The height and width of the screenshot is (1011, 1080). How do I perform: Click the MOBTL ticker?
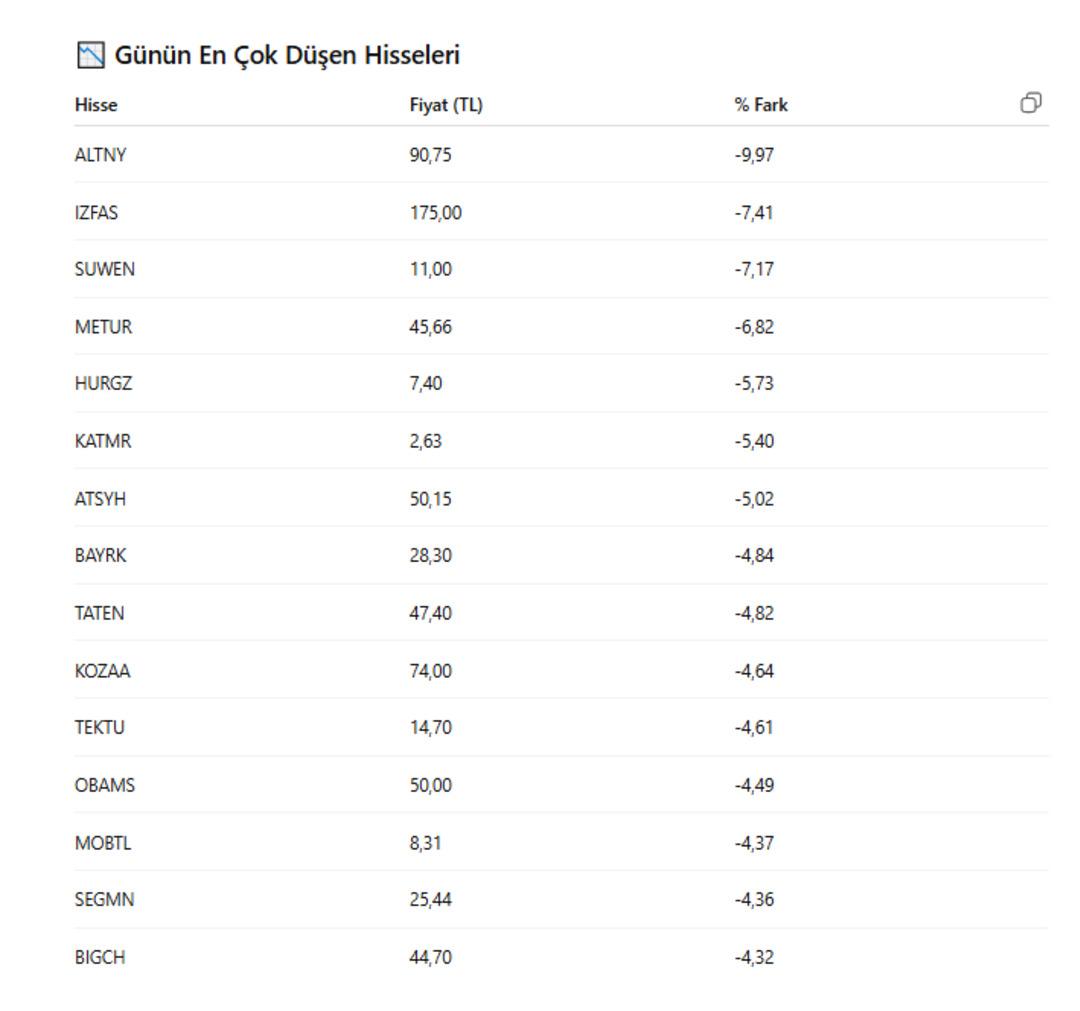[x=103, y=843]
